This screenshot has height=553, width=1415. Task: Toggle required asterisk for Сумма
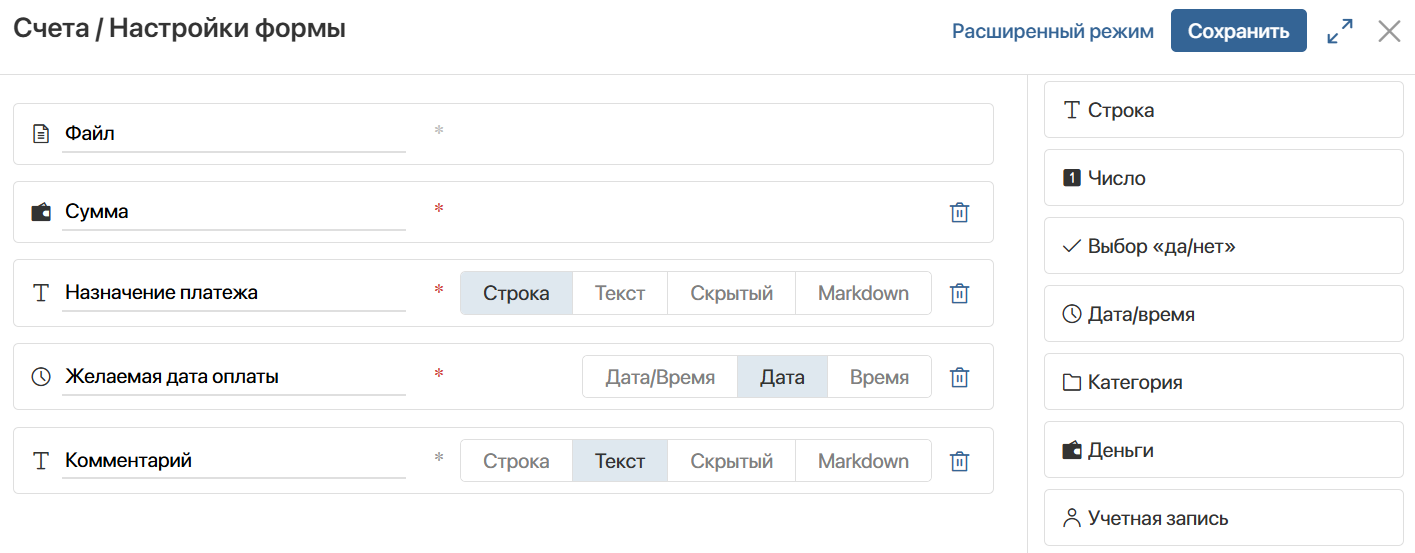438,210
